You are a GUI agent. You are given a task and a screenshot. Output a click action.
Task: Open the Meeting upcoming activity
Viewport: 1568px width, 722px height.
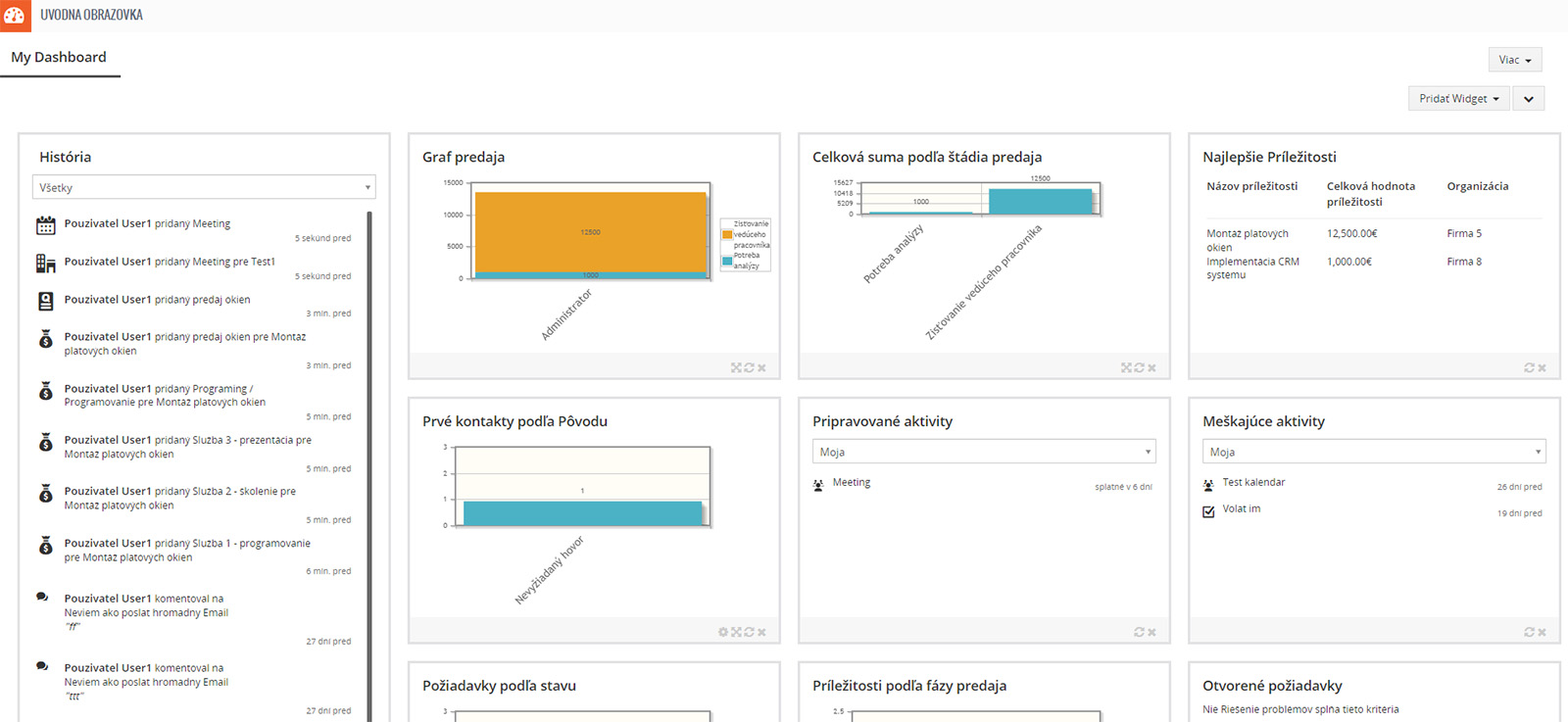tap(852, 483)
